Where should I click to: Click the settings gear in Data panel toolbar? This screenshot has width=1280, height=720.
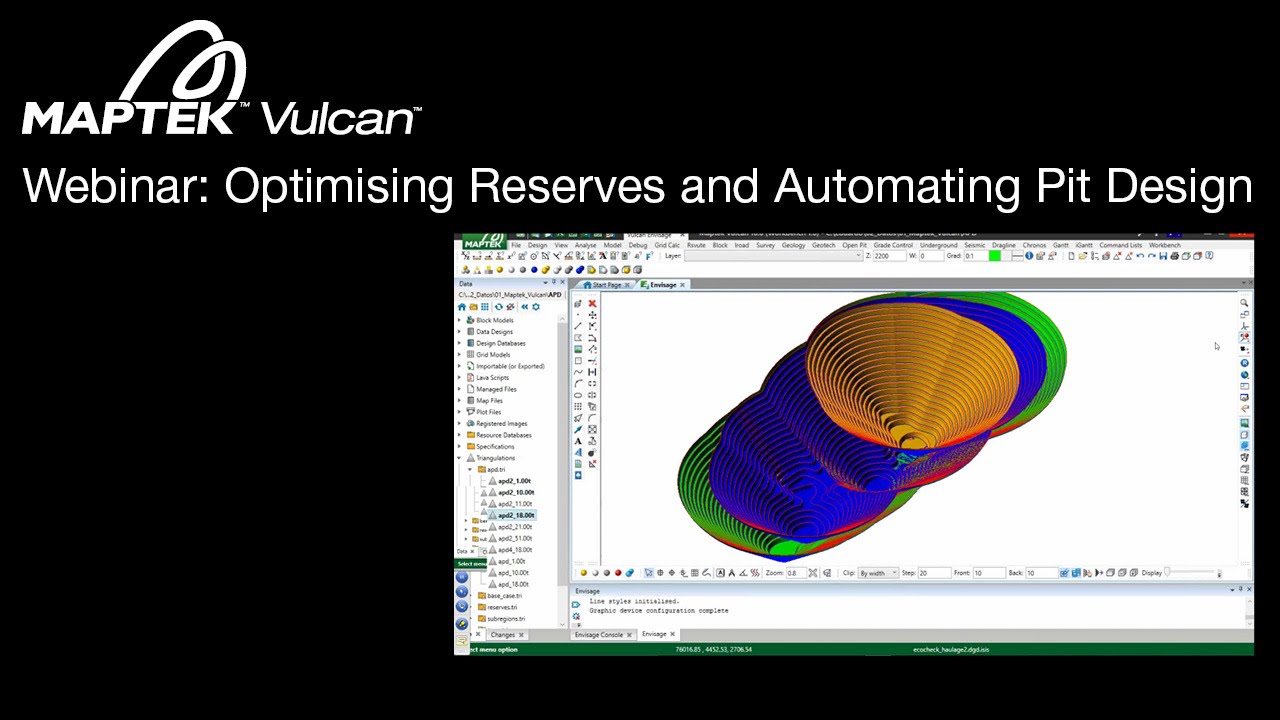(536, 307)
